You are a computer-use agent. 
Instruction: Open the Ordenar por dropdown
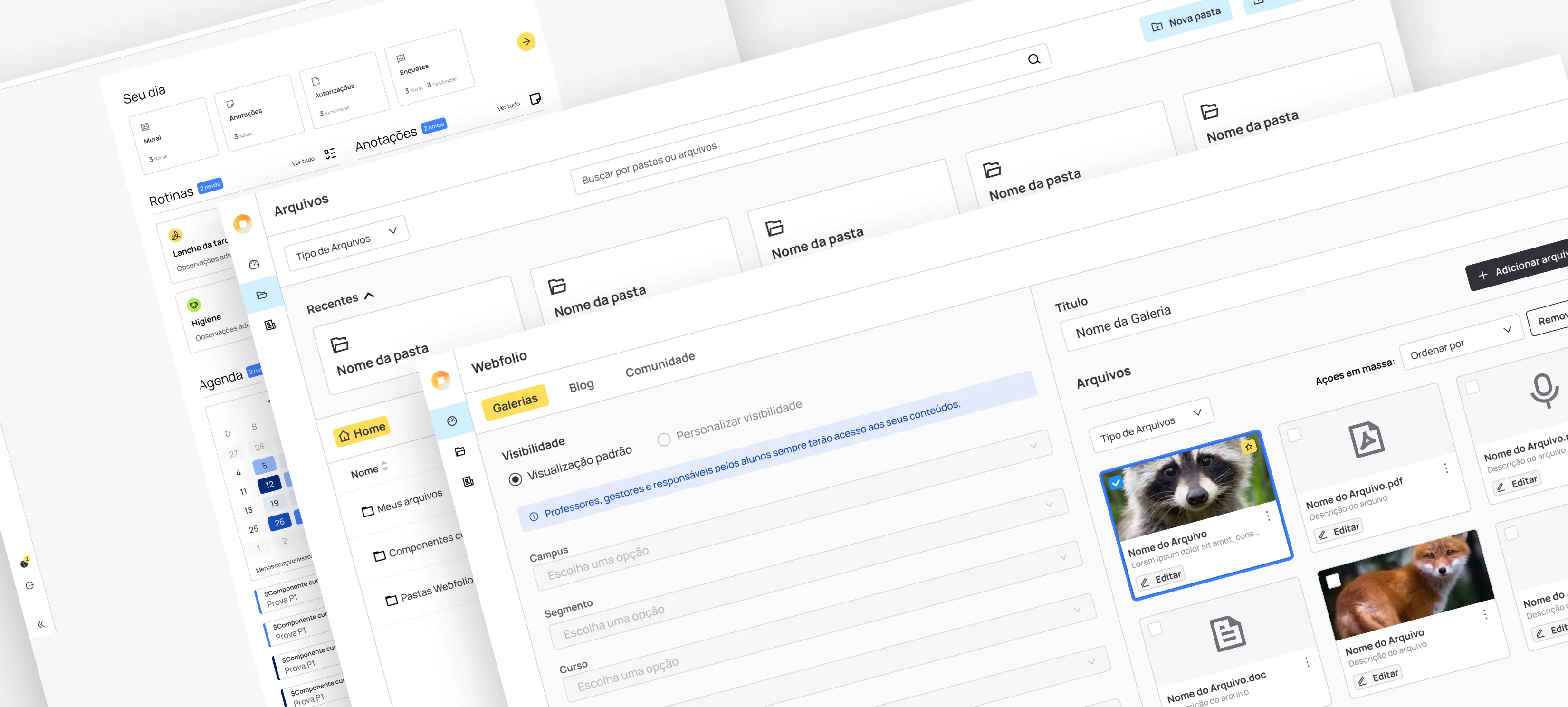(x=1461, y=343)
